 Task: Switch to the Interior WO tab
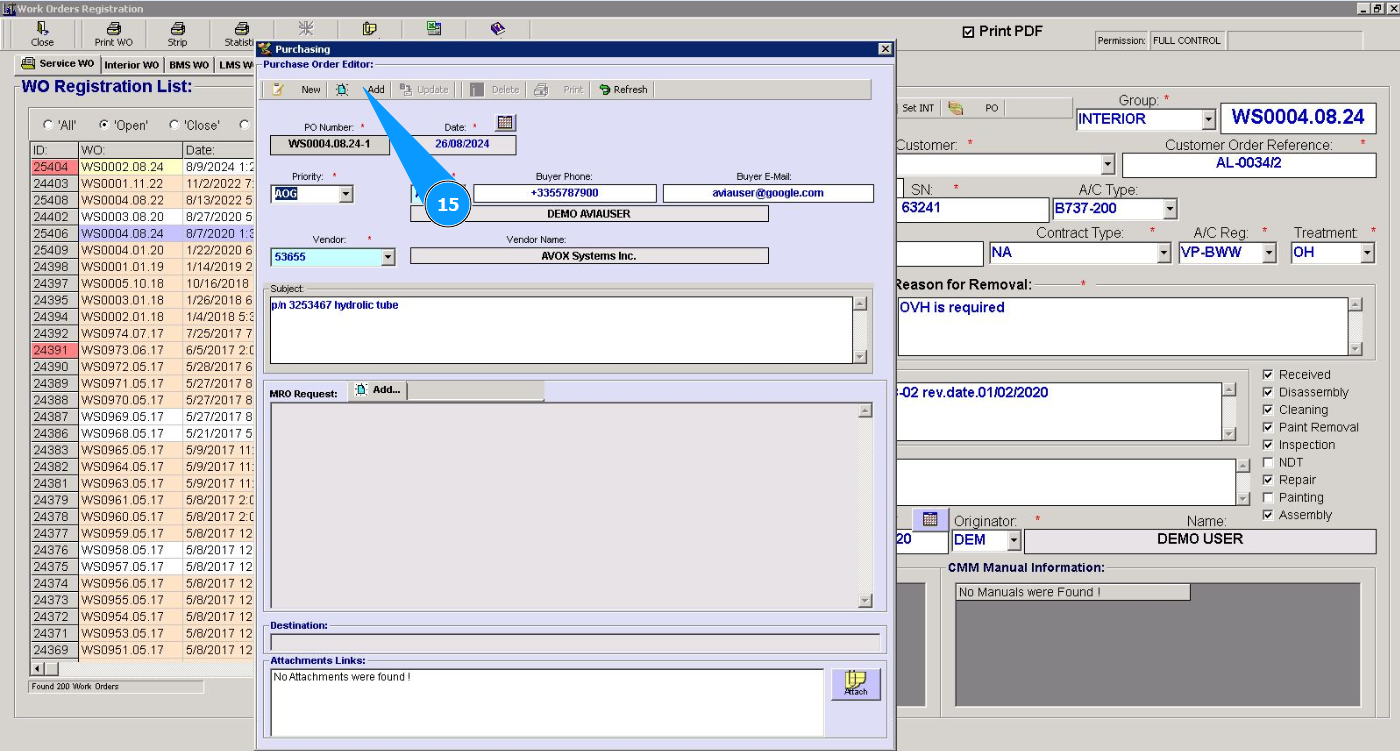coord(131,65)
